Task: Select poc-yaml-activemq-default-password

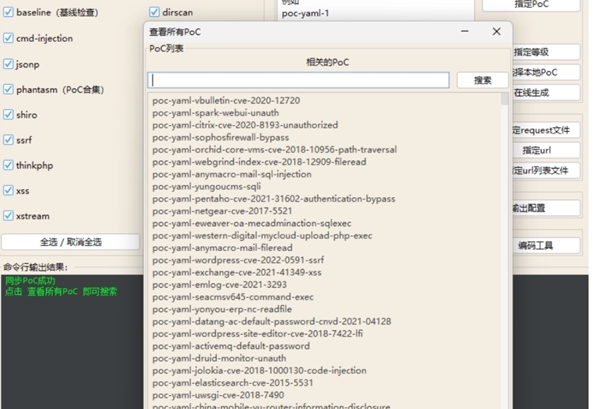Action: (x=231, y=345)
